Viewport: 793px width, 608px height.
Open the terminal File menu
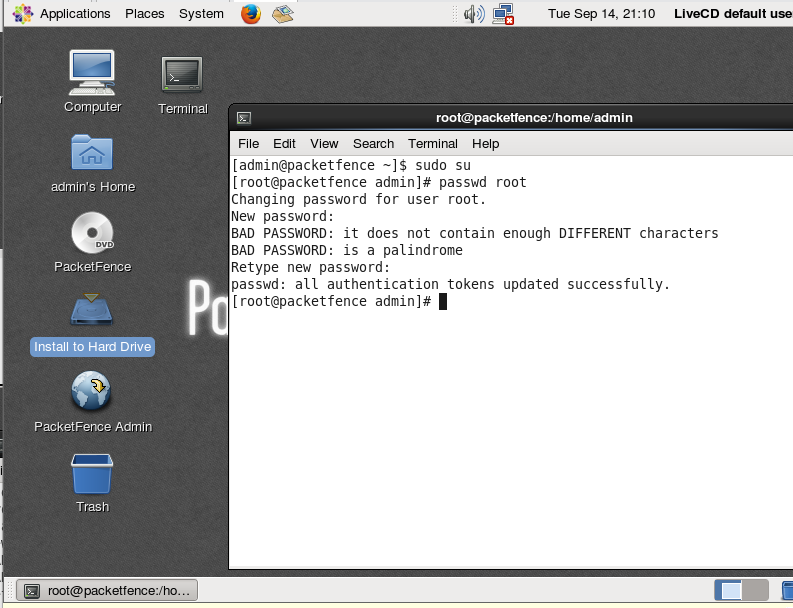coord(248,144)
